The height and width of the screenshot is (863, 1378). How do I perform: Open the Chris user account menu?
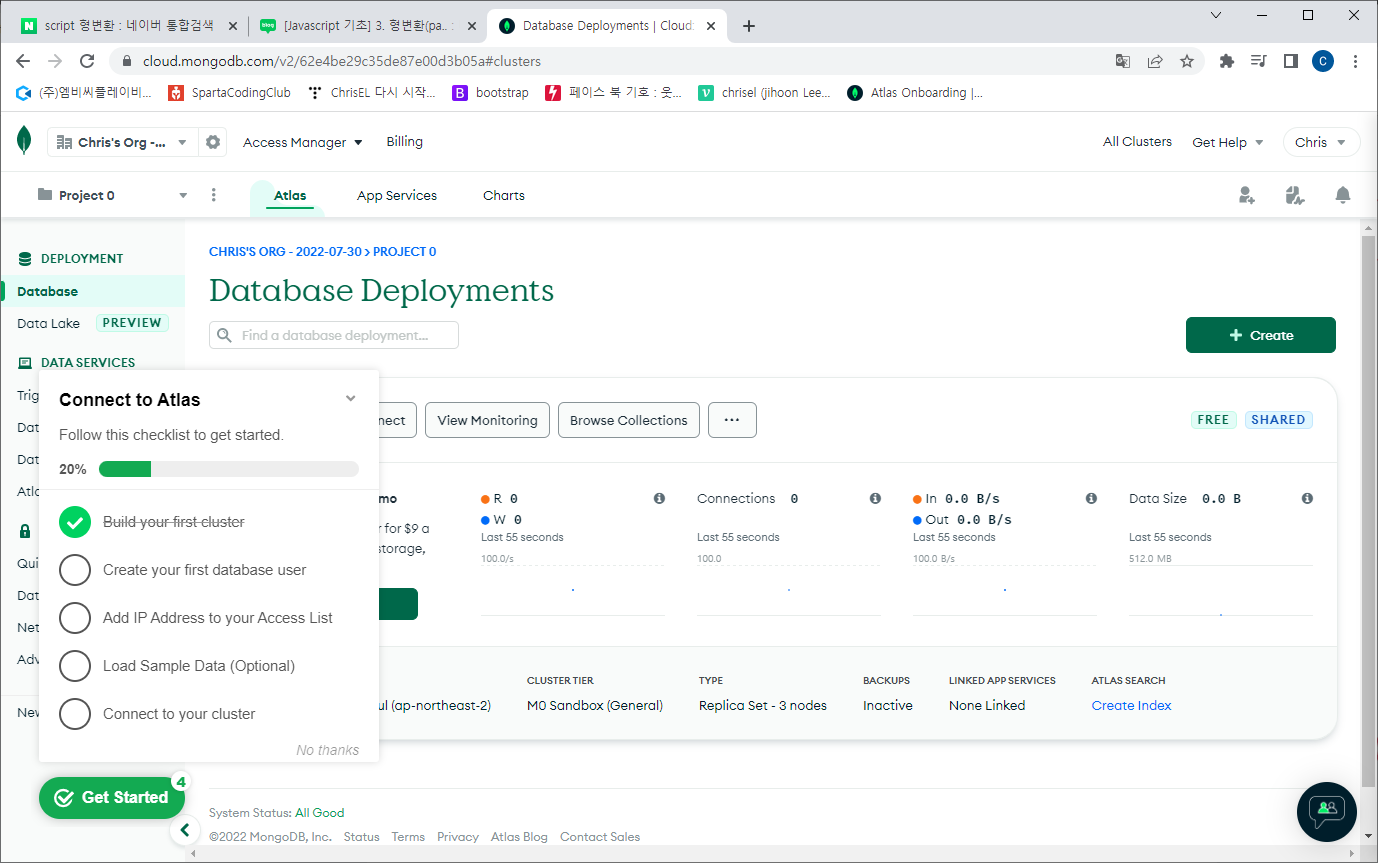click(1321, 142)
